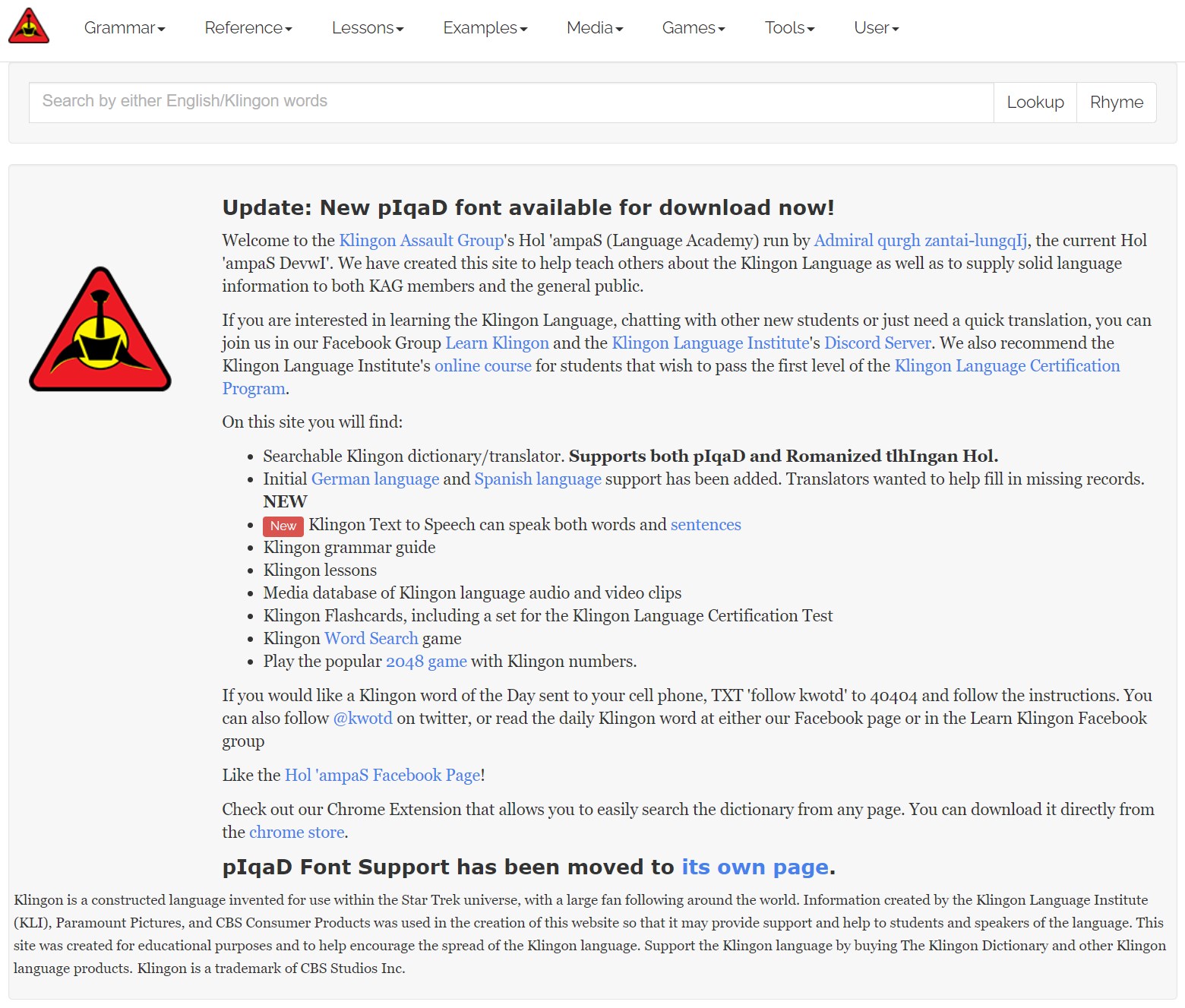Follow the @kwotd twitter link
Image resolution: width=1185 pixels, height=1008 pixels.
click(363, 719)
